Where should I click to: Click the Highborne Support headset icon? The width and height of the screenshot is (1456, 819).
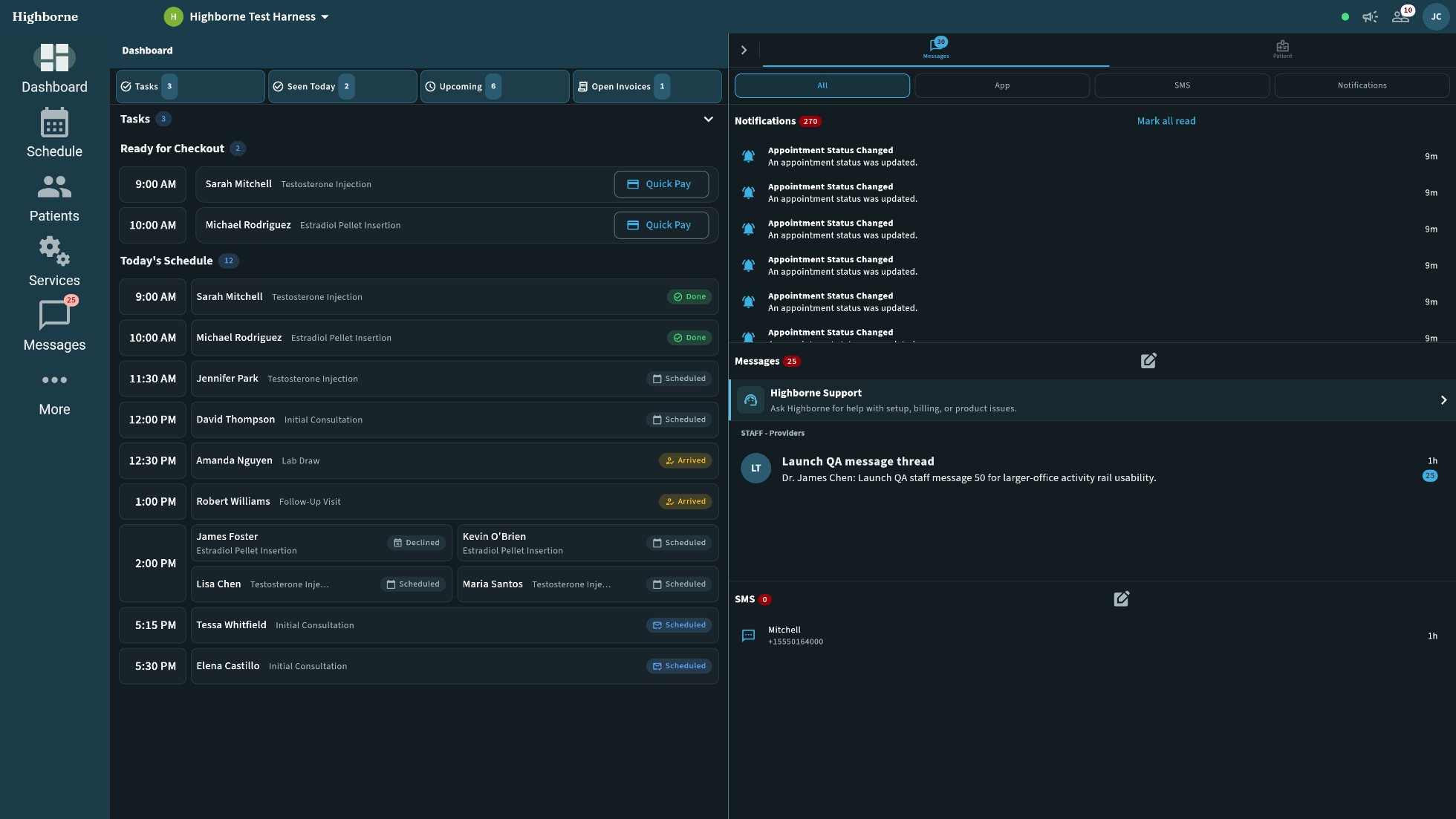point(750,400)
